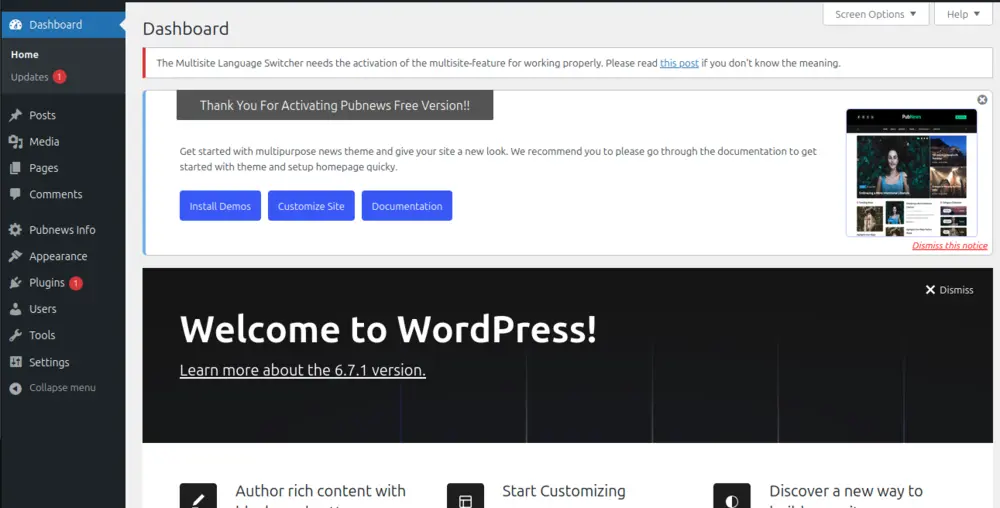The height and width of the screenshot is (508, 1000).
Task: Open the 'this post' link
Action: point(679,63)
